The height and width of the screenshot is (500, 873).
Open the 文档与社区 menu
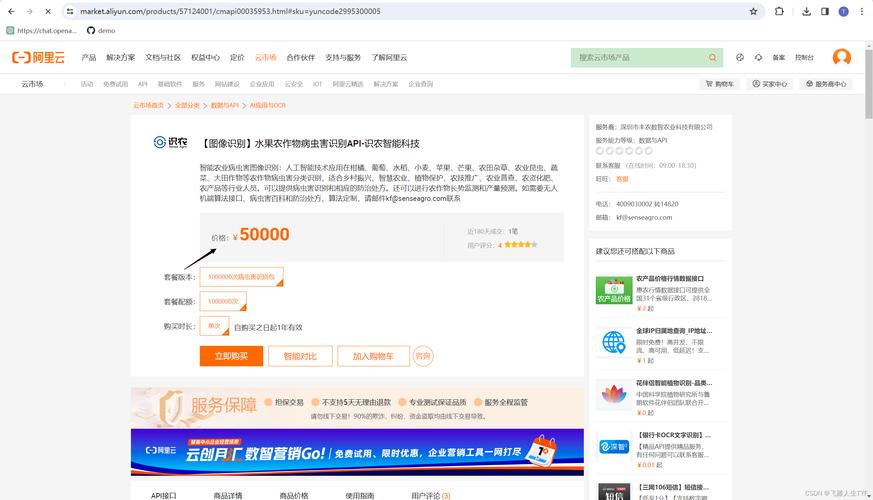coord(163,57)
